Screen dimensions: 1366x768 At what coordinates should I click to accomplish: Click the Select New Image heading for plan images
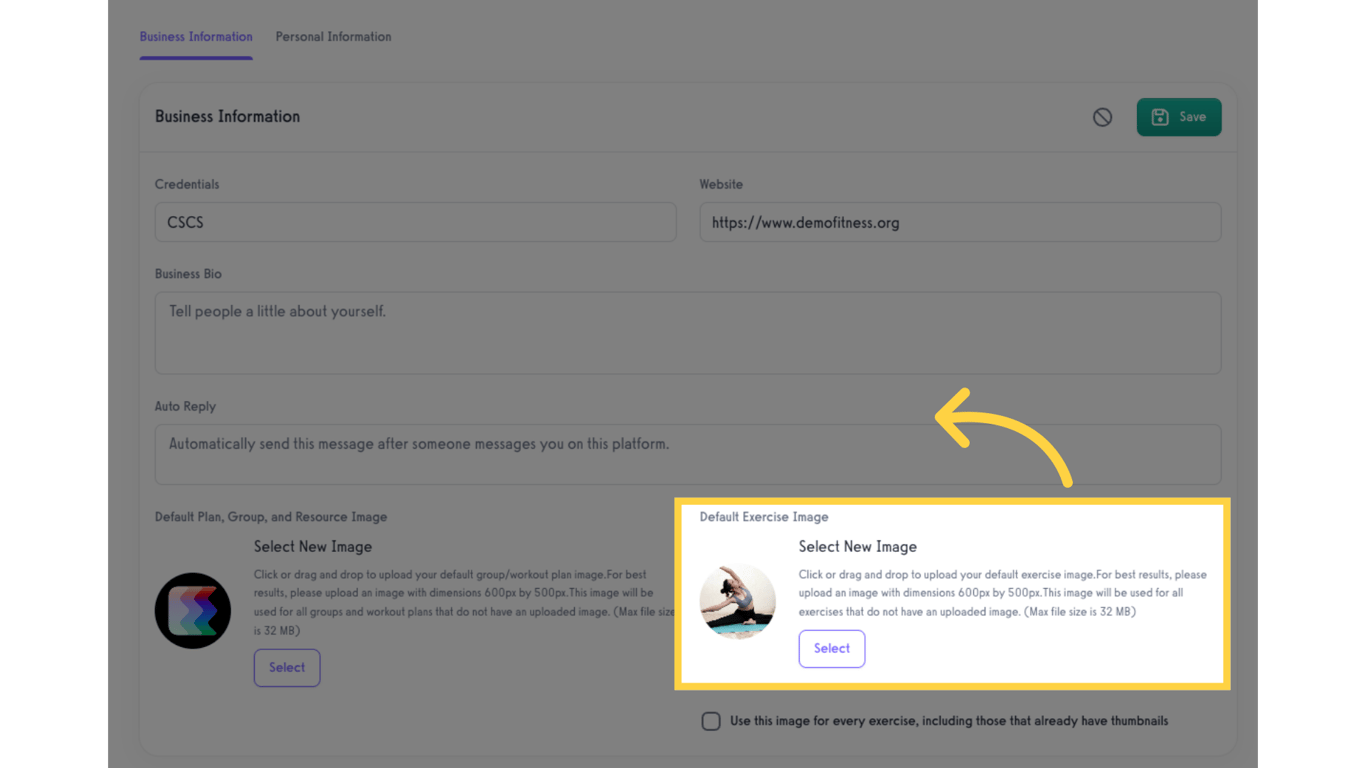pyautogui.click(x=312, y=546)
